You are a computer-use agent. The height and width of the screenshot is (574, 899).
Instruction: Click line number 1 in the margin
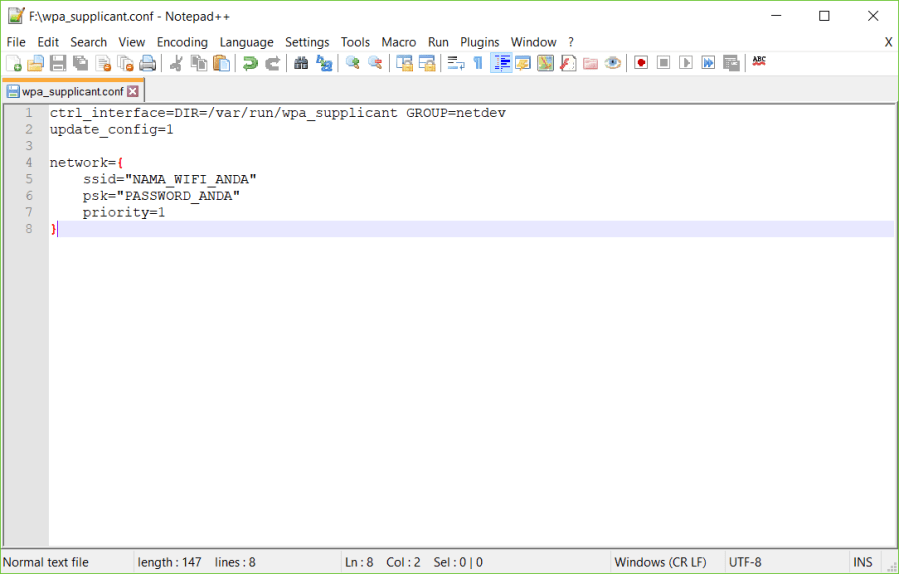click(x=29, y=113)
